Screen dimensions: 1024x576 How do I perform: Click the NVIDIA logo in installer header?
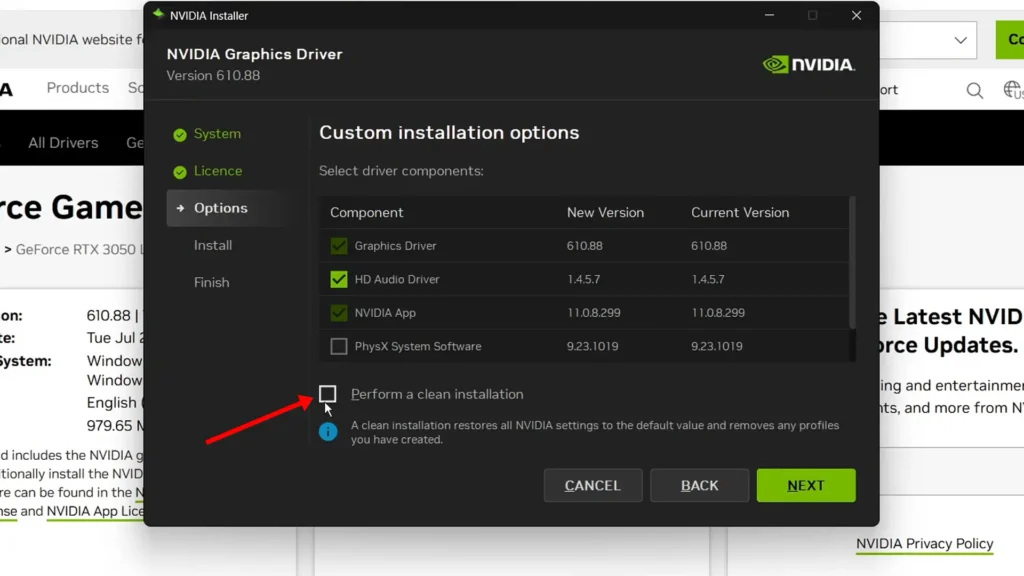pyautogui.click(x=808, y=65)
